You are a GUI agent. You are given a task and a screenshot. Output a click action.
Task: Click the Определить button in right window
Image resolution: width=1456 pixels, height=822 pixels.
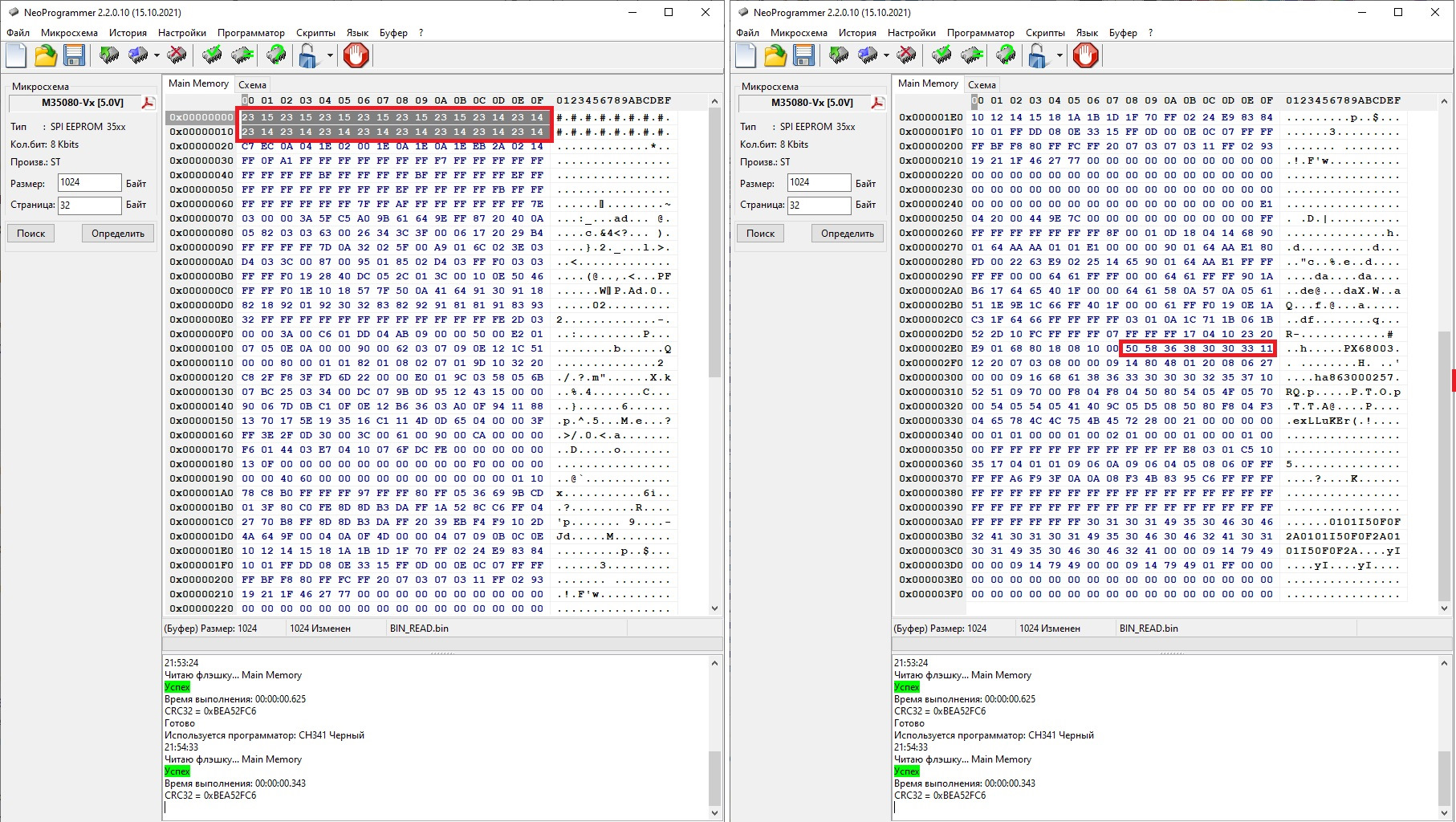848,234
